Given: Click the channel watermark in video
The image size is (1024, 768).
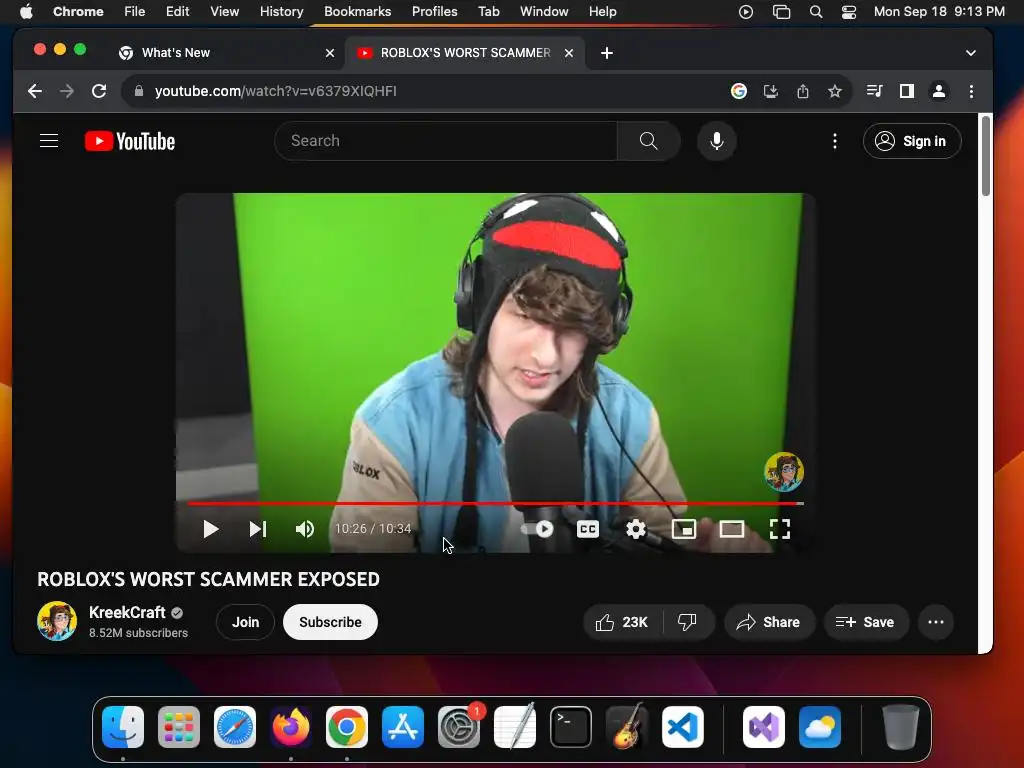Looking at the screenshot, I should pos(784,472).
